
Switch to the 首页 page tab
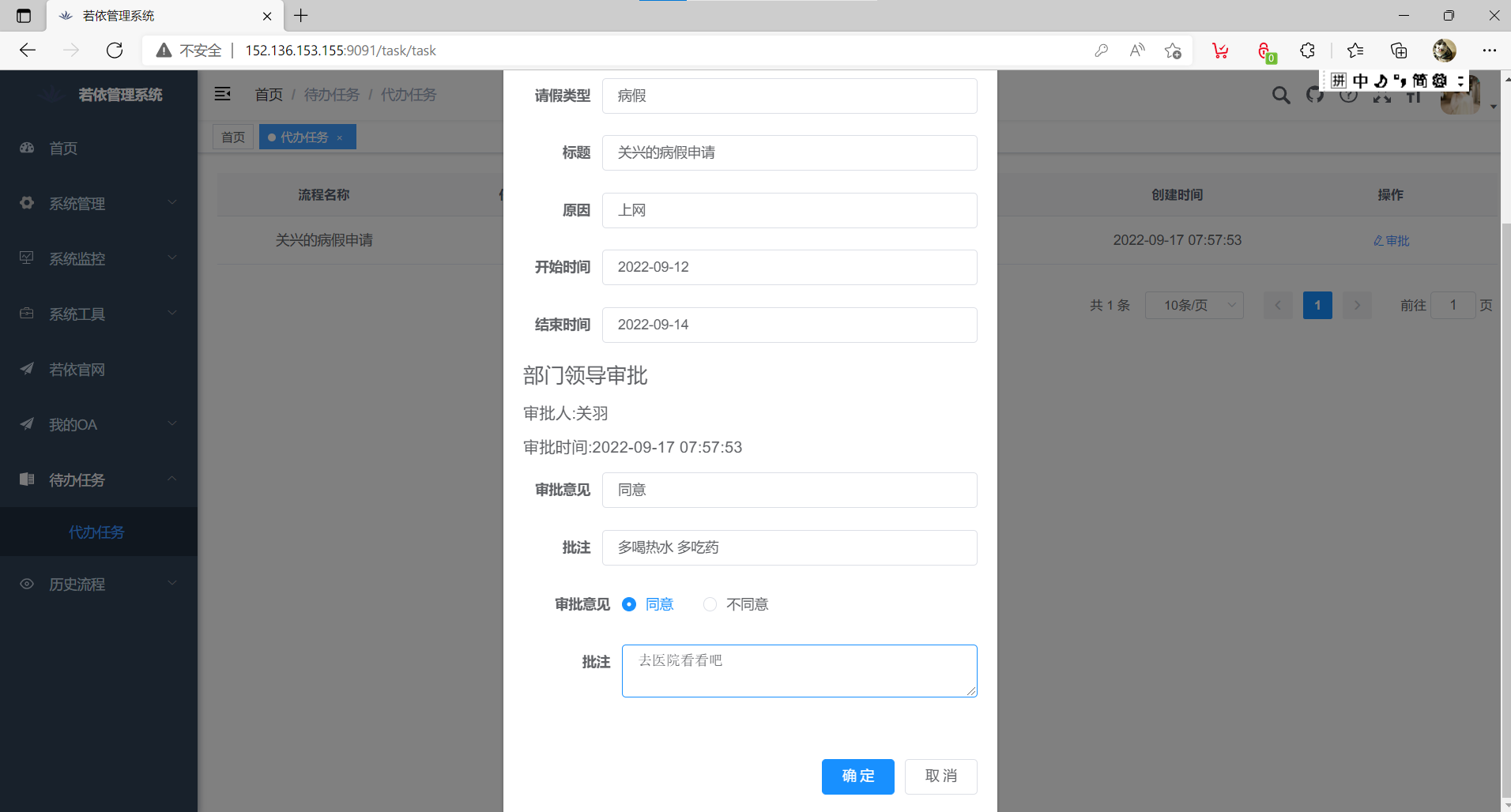pos(233,137)
